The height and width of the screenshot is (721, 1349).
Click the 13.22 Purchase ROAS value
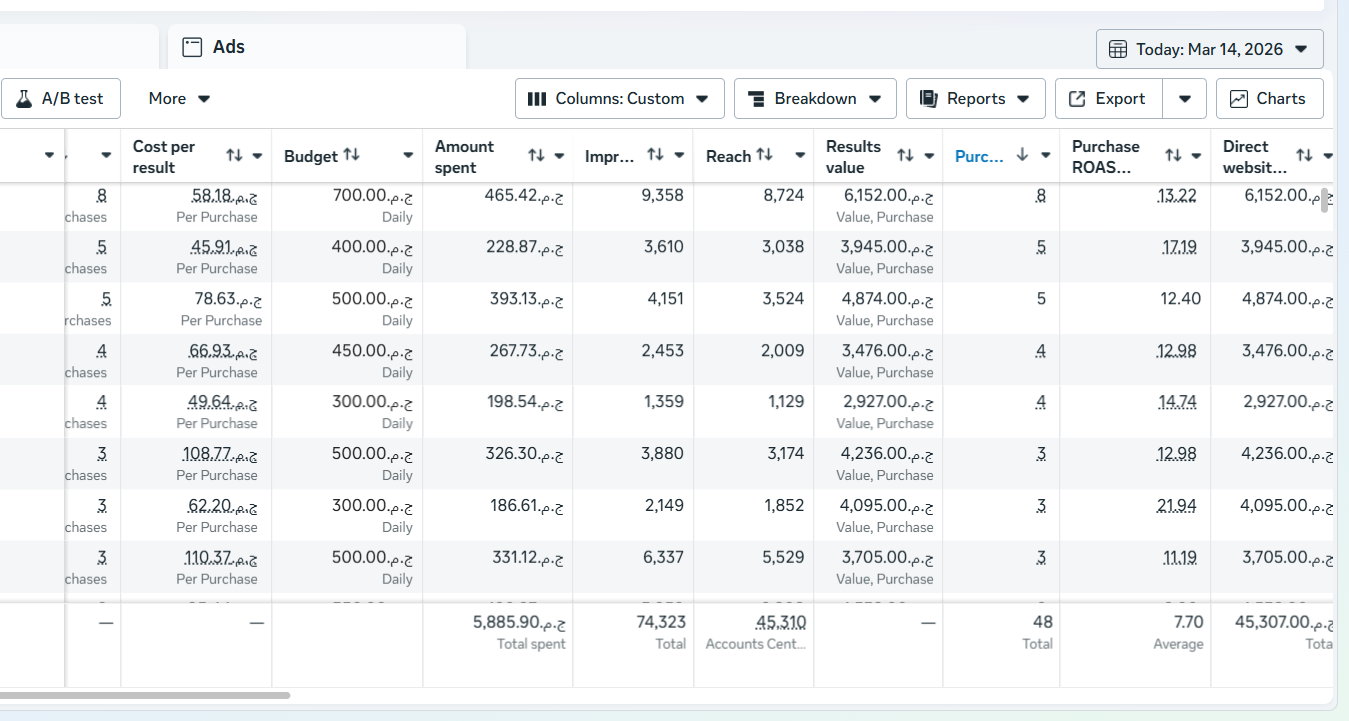(x=1176, y=196)
